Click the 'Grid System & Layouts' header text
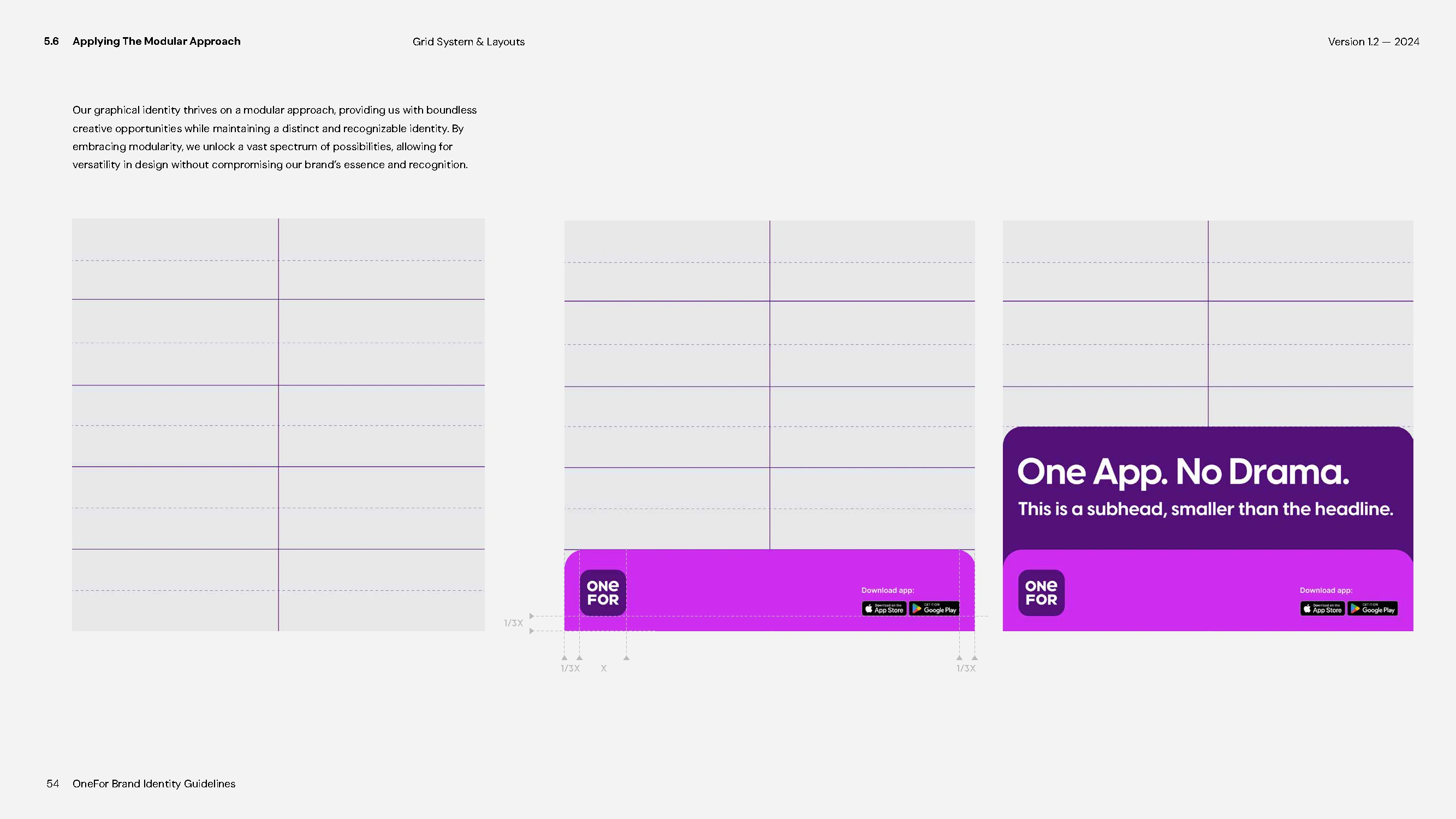 [468, 42]
